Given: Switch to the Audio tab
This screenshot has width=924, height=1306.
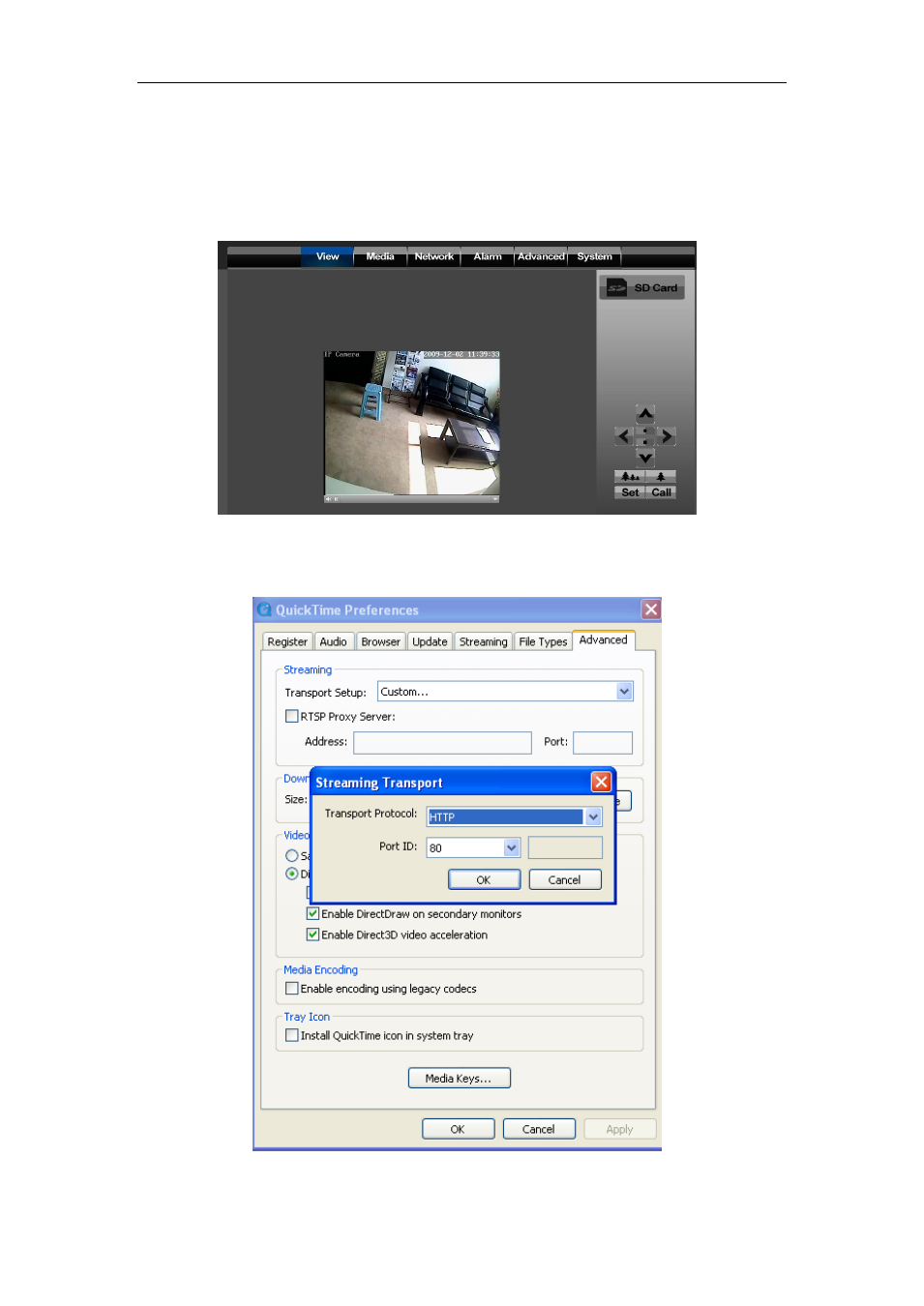Looking at the screenshot, I should pos(333,641).
